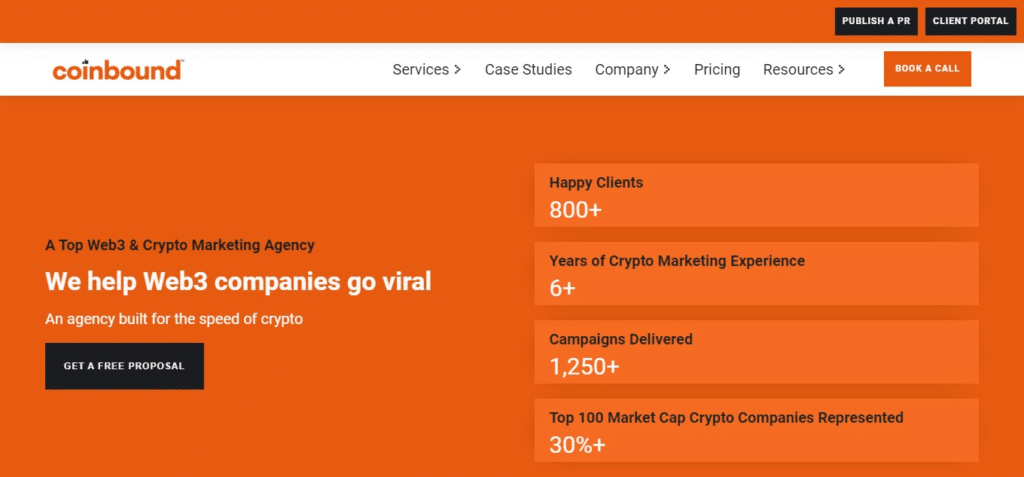Select the Top 100 Market Cap card
Viewport: 1024px width, 477px height.
(x=756, y=430)
